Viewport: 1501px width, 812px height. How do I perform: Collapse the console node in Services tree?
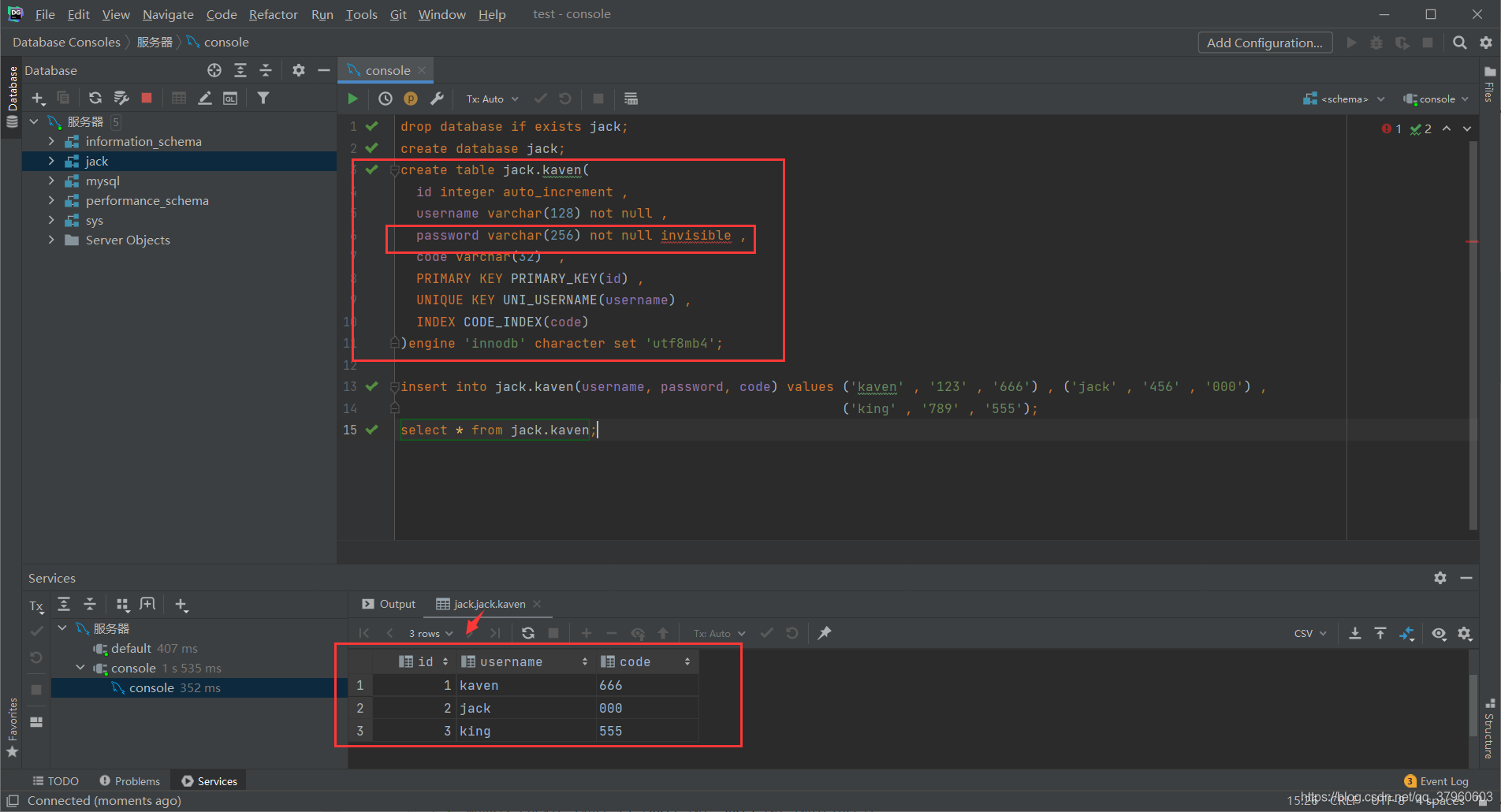80,668
